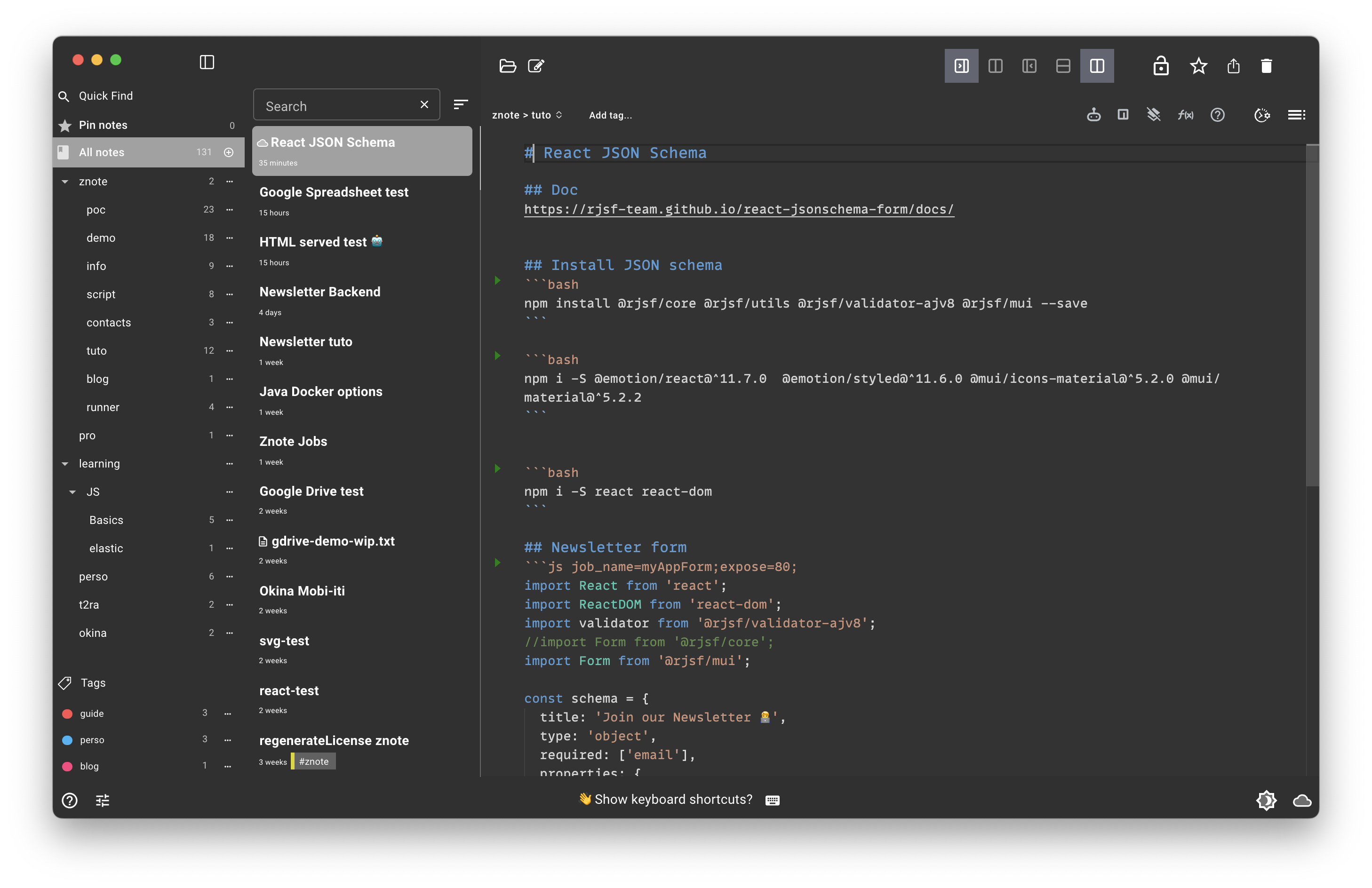Toggle the brightness theme icon in status bar

click(1267, 800)
